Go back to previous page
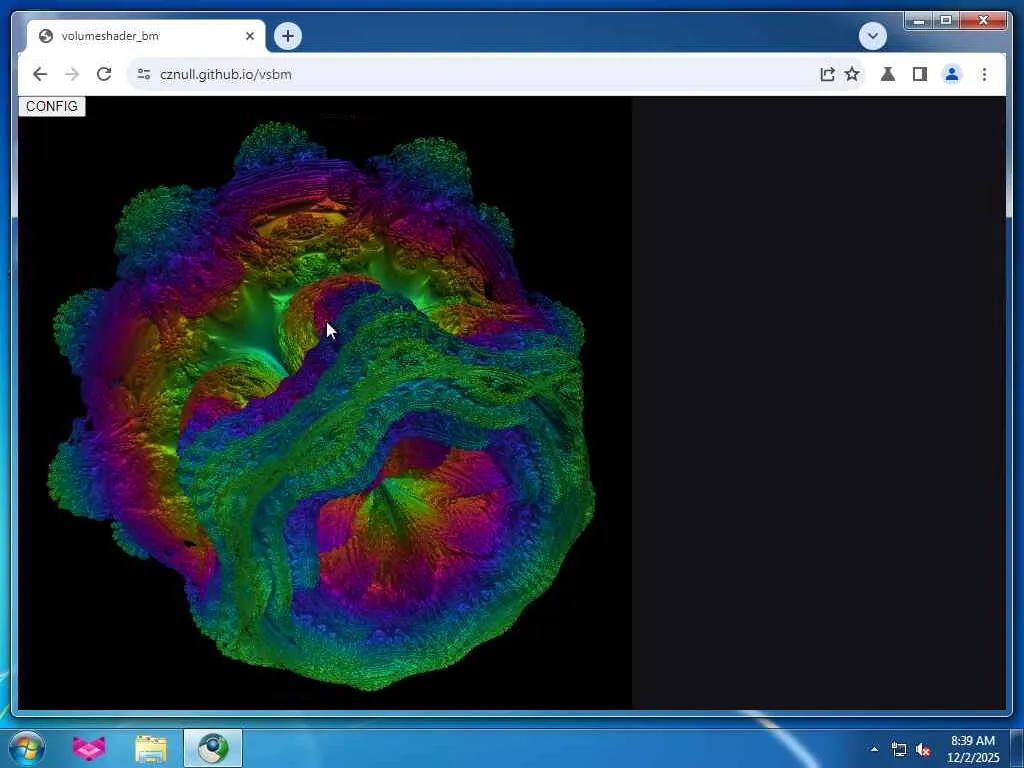 tap(40, 74)
